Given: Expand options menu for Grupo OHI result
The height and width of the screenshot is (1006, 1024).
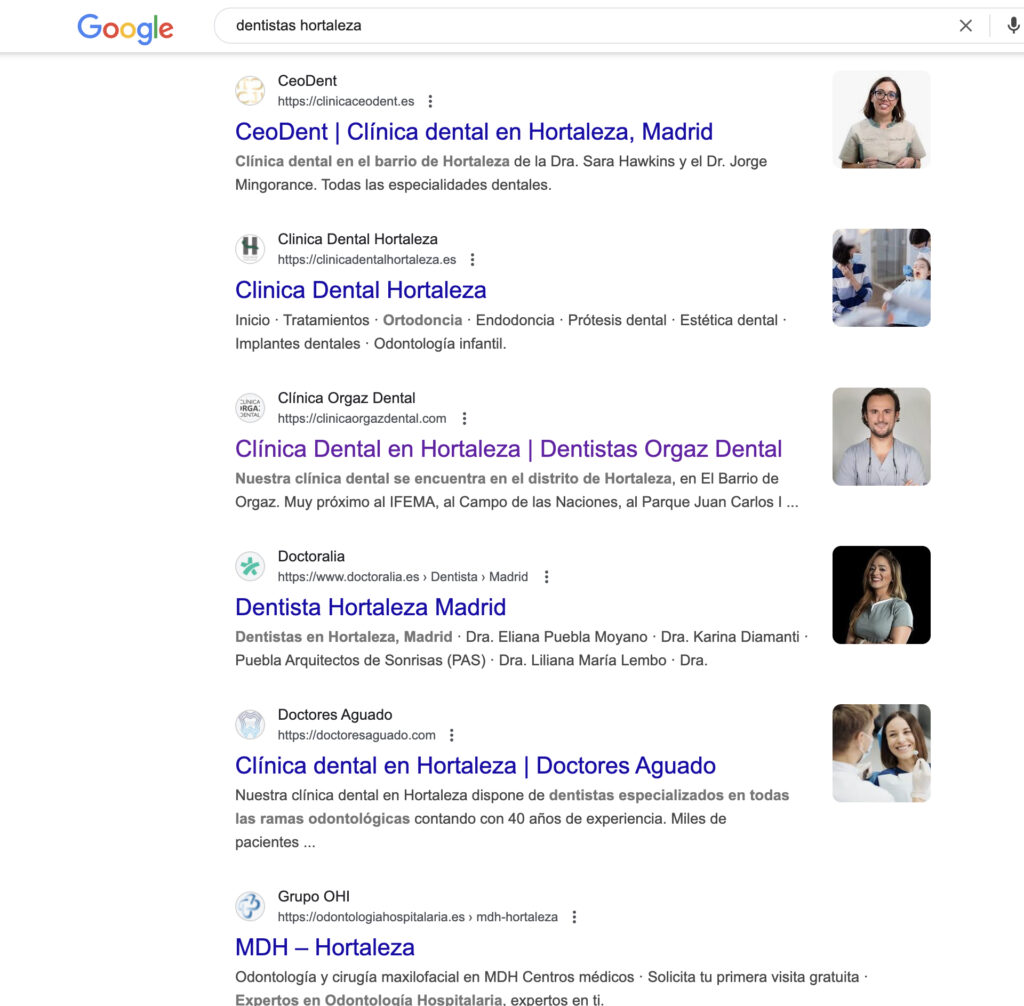Looking at the screenshot, I should click(574, 917).
